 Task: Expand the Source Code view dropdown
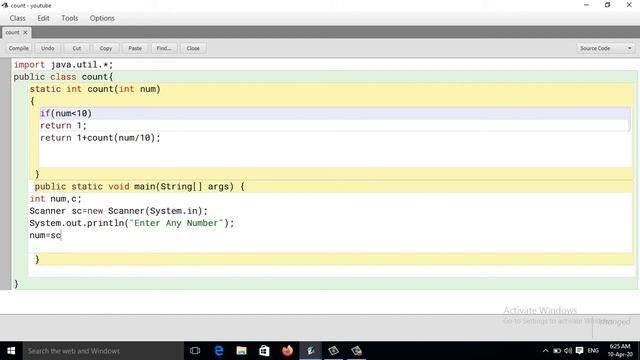coord(606,48)
